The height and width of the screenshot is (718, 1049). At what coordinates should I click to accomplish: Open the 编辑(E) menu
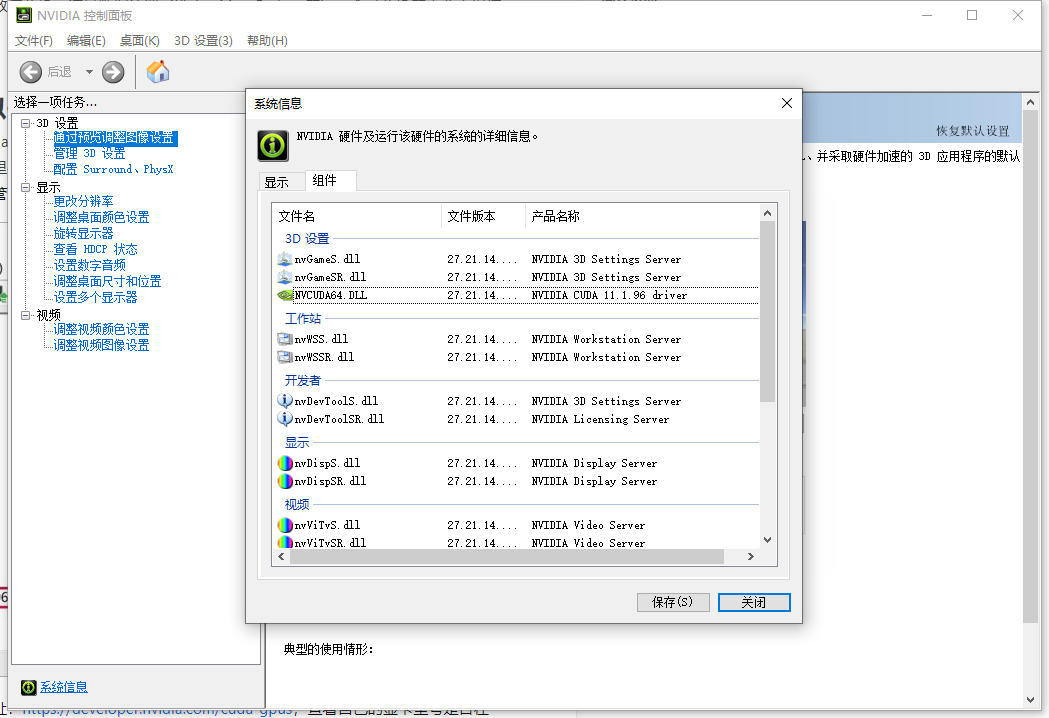(86, 41)
